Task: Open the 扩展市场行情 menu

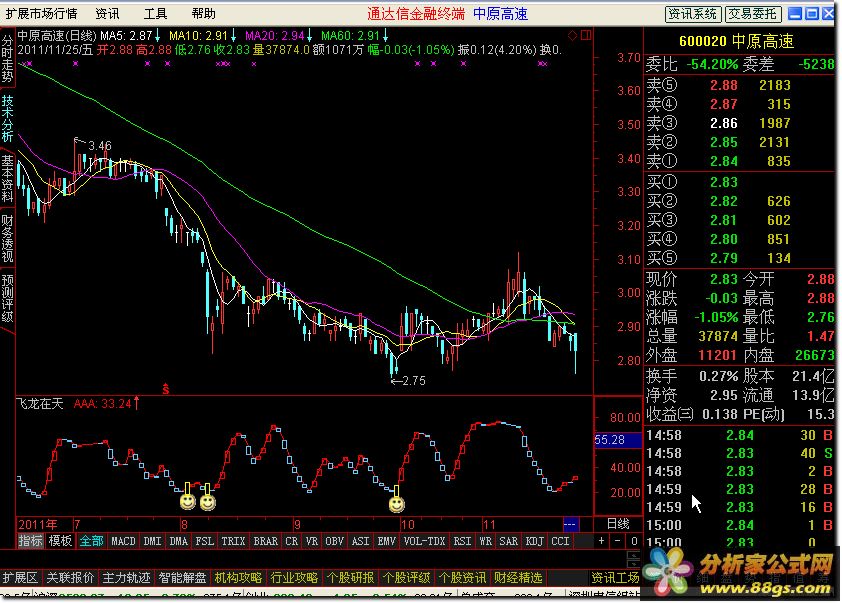Action: [x=41, y=13]
